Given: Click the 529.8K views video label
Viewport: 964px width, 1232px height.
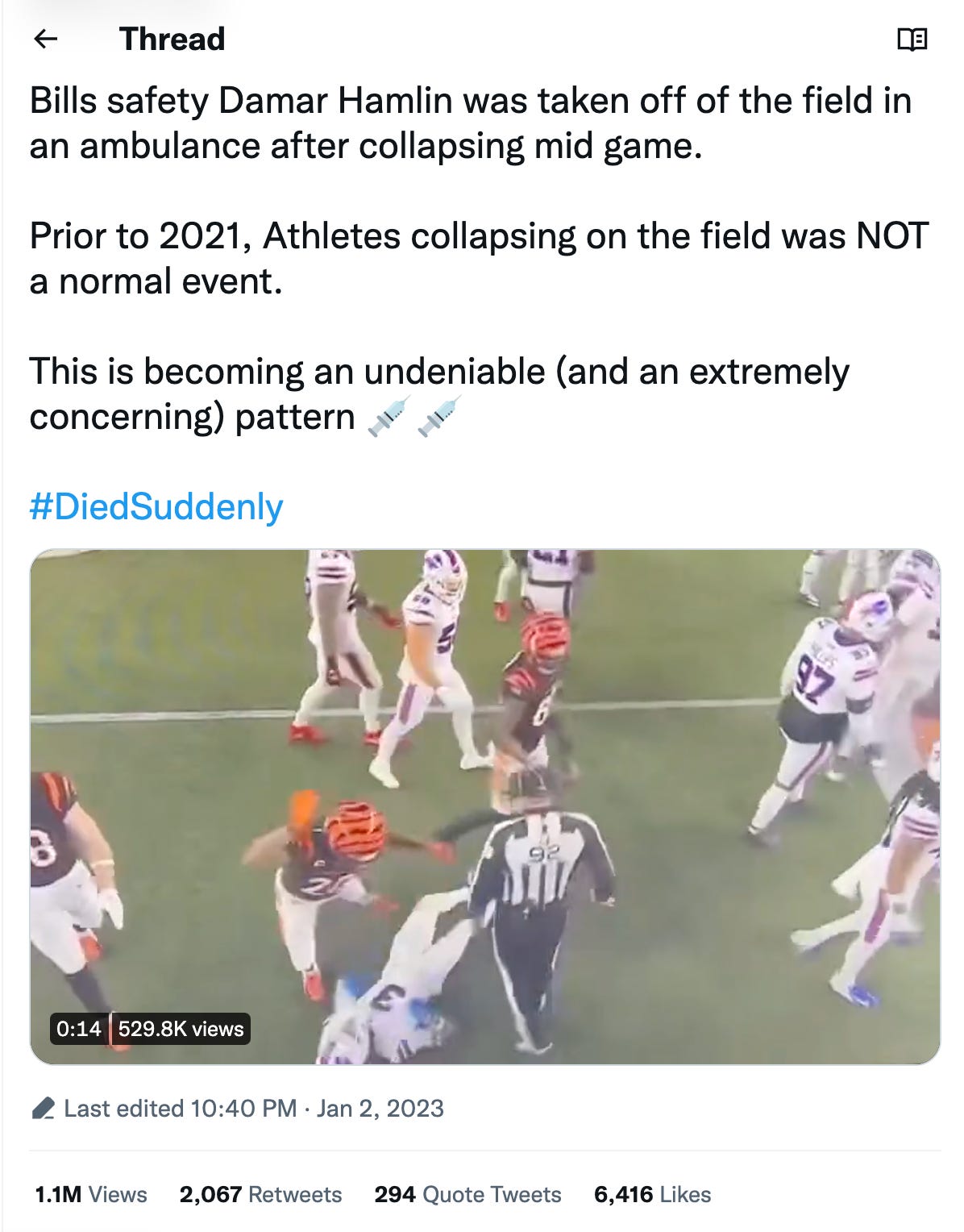Looking at the screenshot, I should tap(181, 1029).
